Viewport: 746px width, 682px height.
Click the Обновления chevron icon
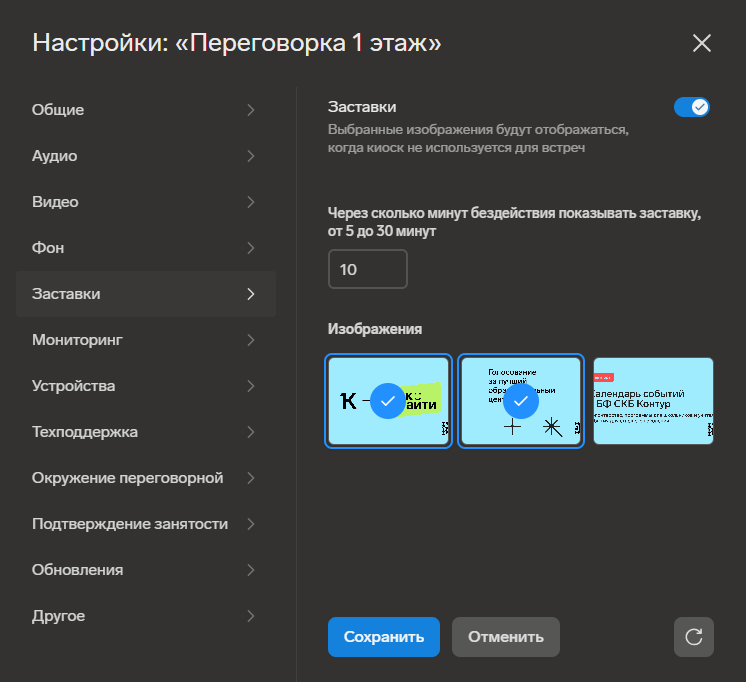[x=251, y=570]
